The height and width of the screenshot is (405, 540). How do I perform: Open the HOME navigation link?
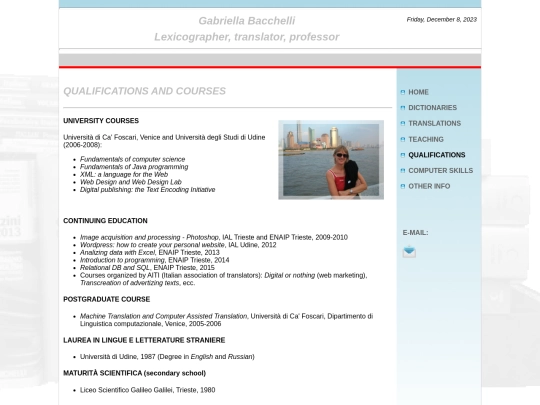(418, 92)
